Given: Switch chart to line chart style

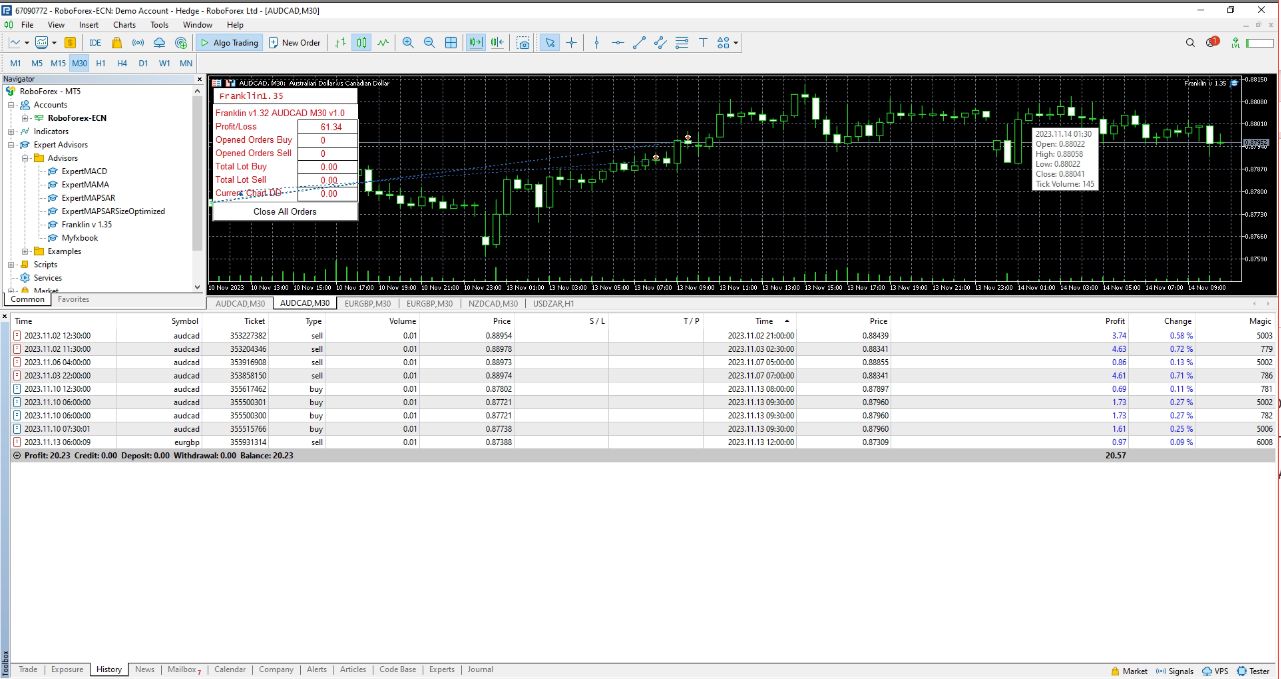Looking at the screenshot, I should point(383,43).
